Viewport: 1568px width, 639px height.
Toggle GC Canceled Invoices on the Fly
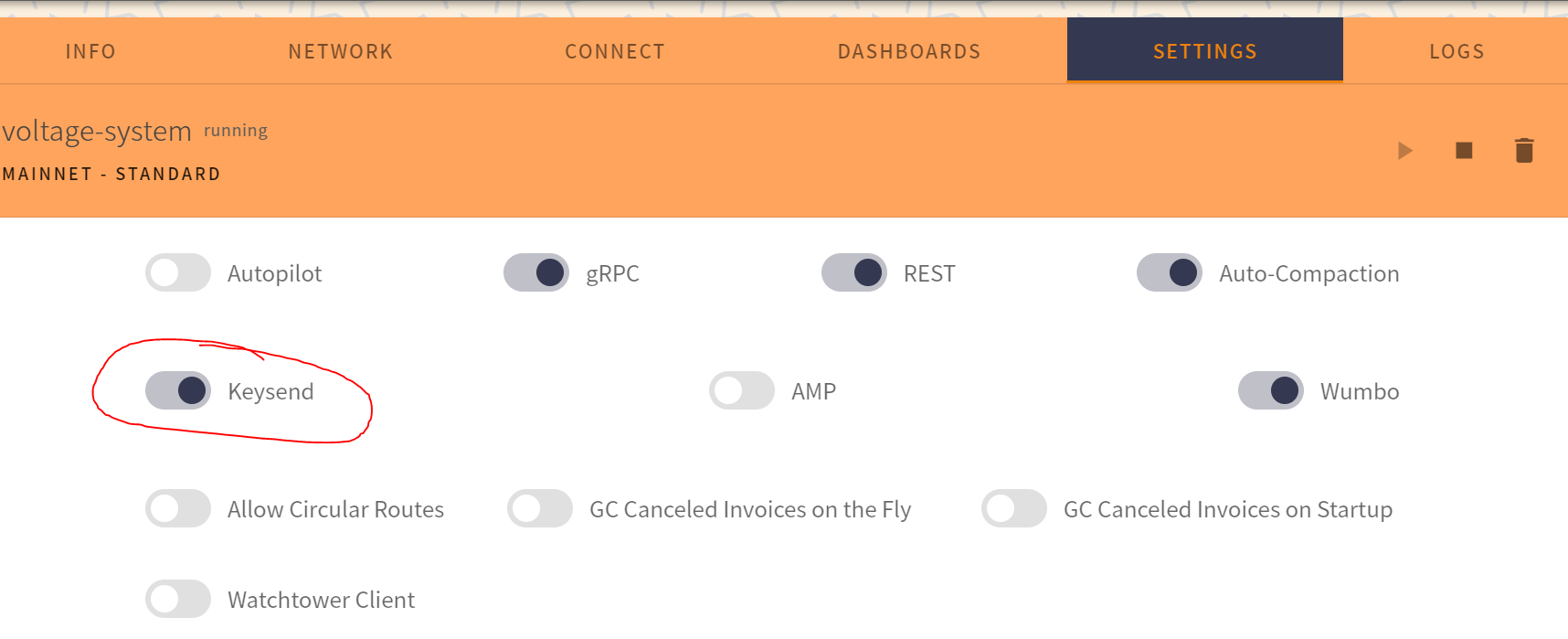click(540, 508)
